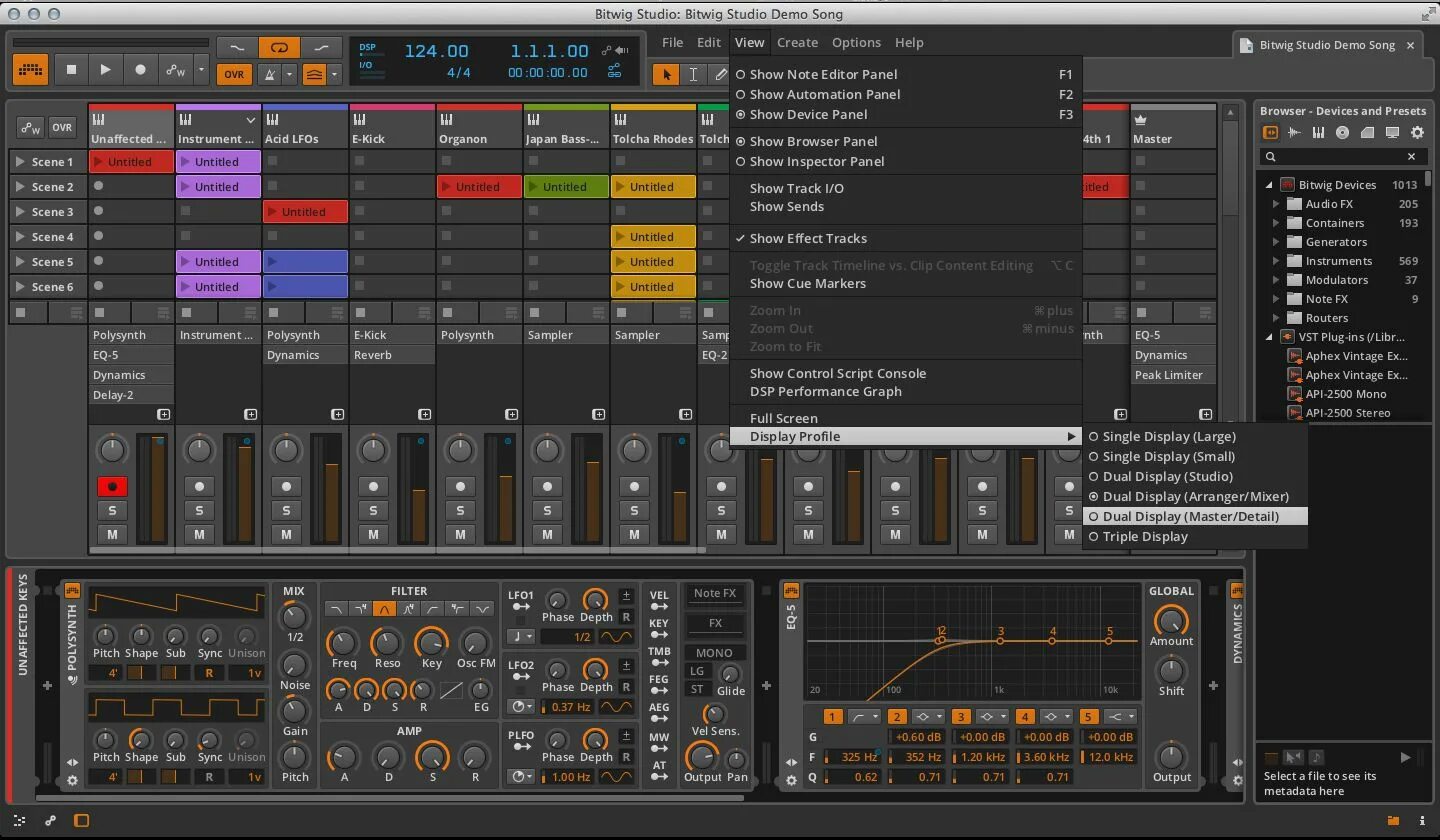
Task: Expand the Containers folder
Action: click(x=1276, y=222)
